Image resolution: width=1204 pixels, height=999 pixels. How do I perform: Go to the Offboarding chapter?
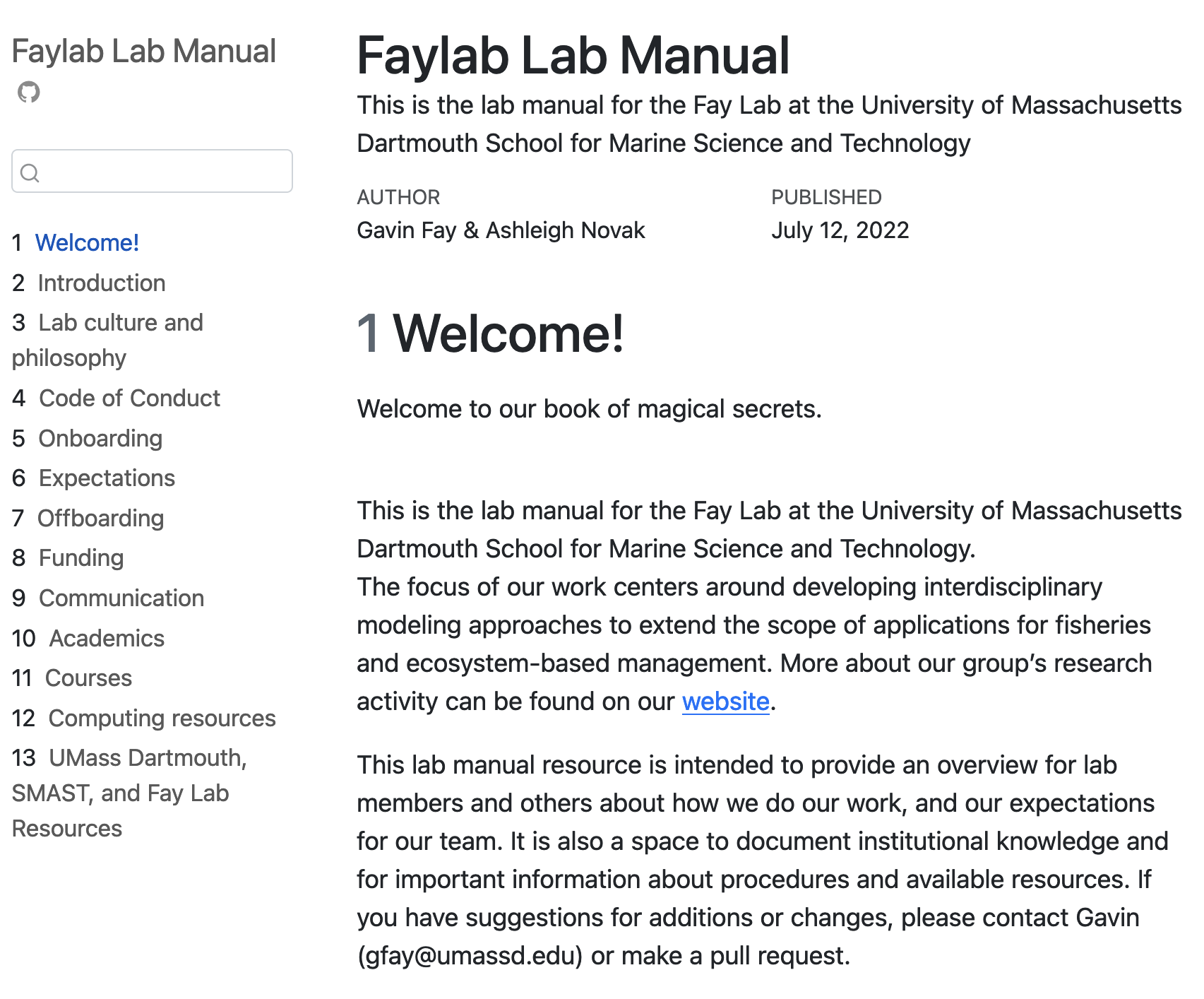click(x=100, y=519)
